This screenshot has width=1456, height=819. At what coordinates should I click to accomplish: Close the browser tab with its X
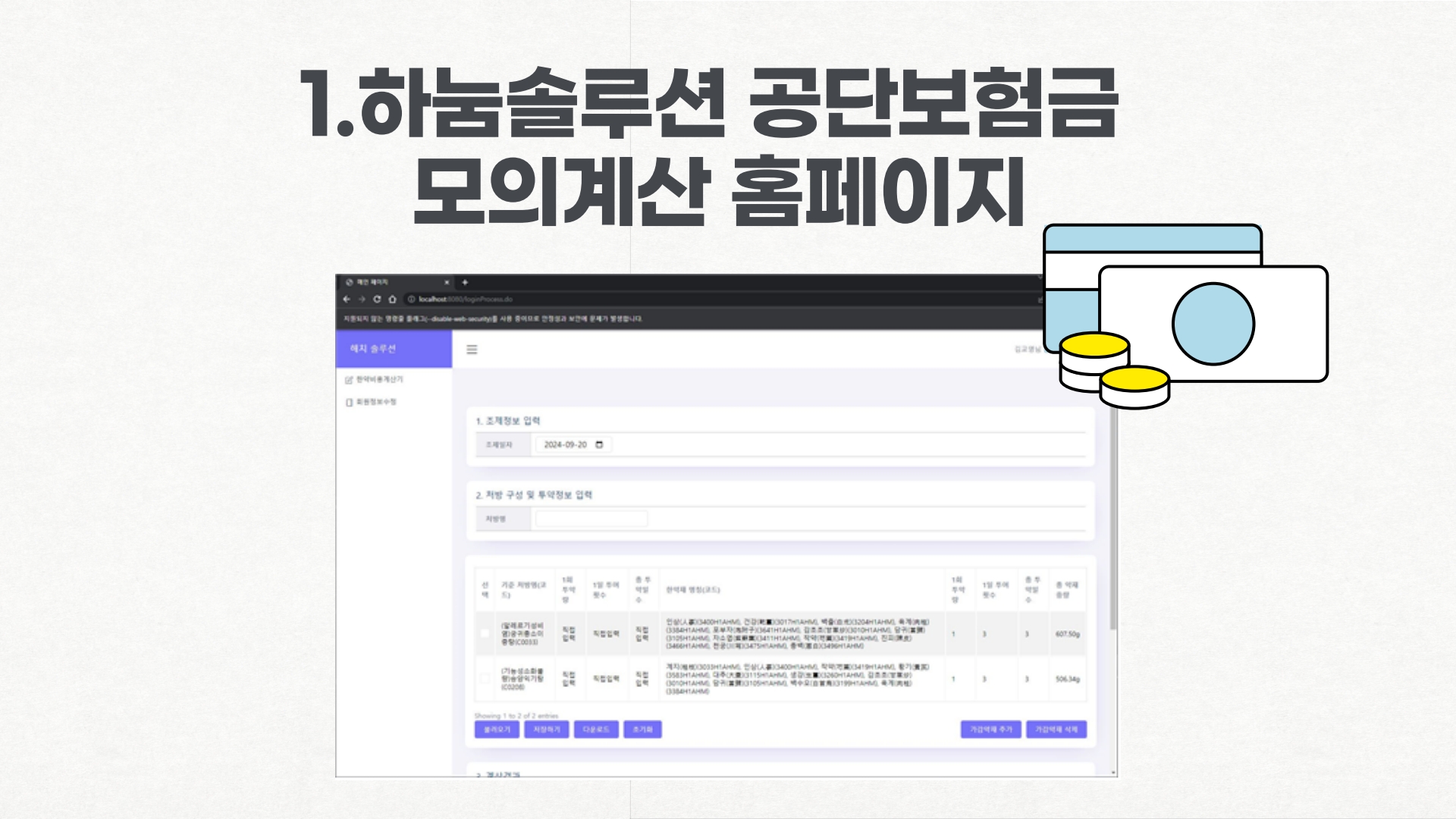[x=447, y=282]
